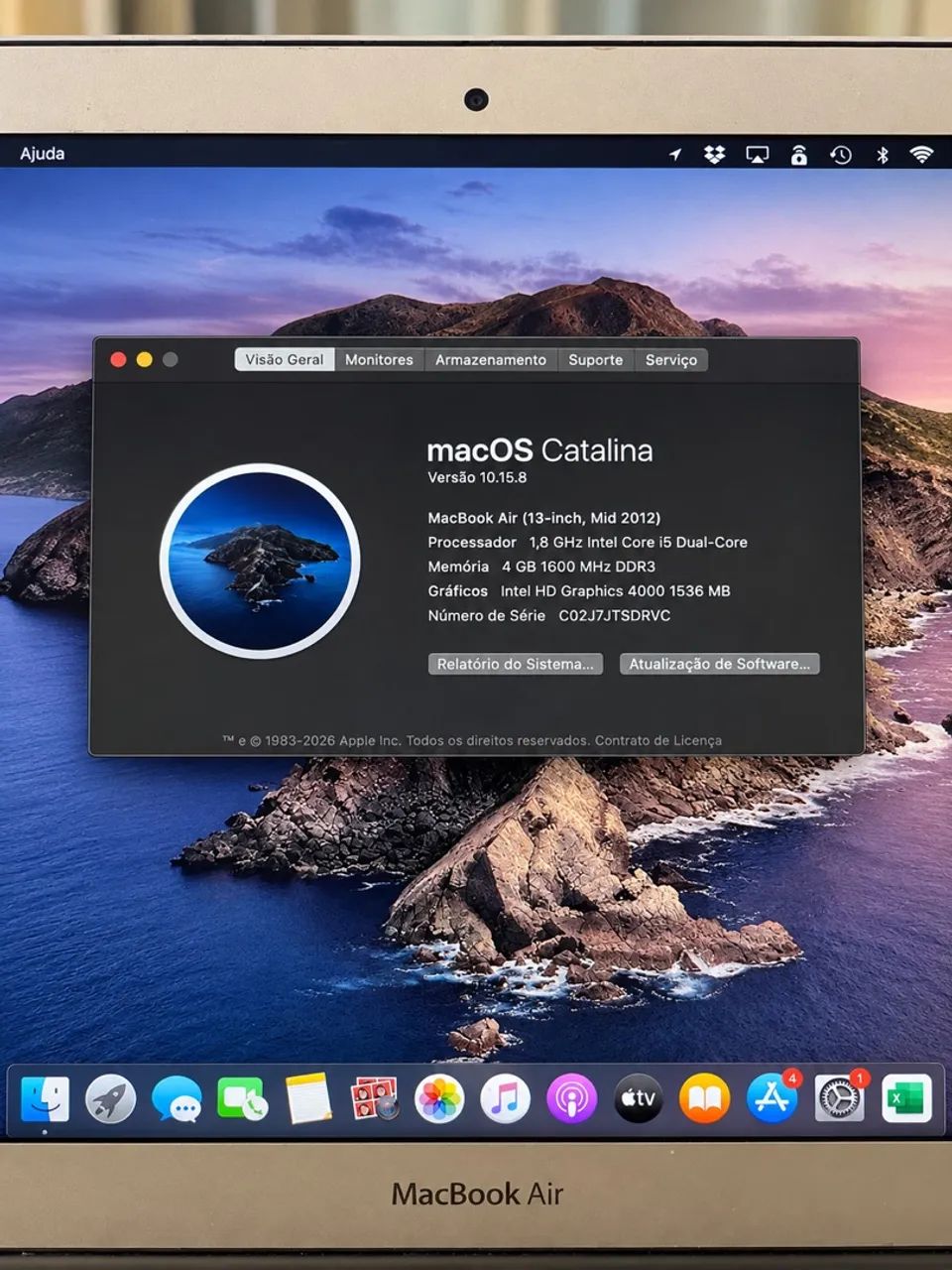The image size is (952, 1270).
Task: Open the Podcasts app in Dock
Action: [x=572, y=1099]
